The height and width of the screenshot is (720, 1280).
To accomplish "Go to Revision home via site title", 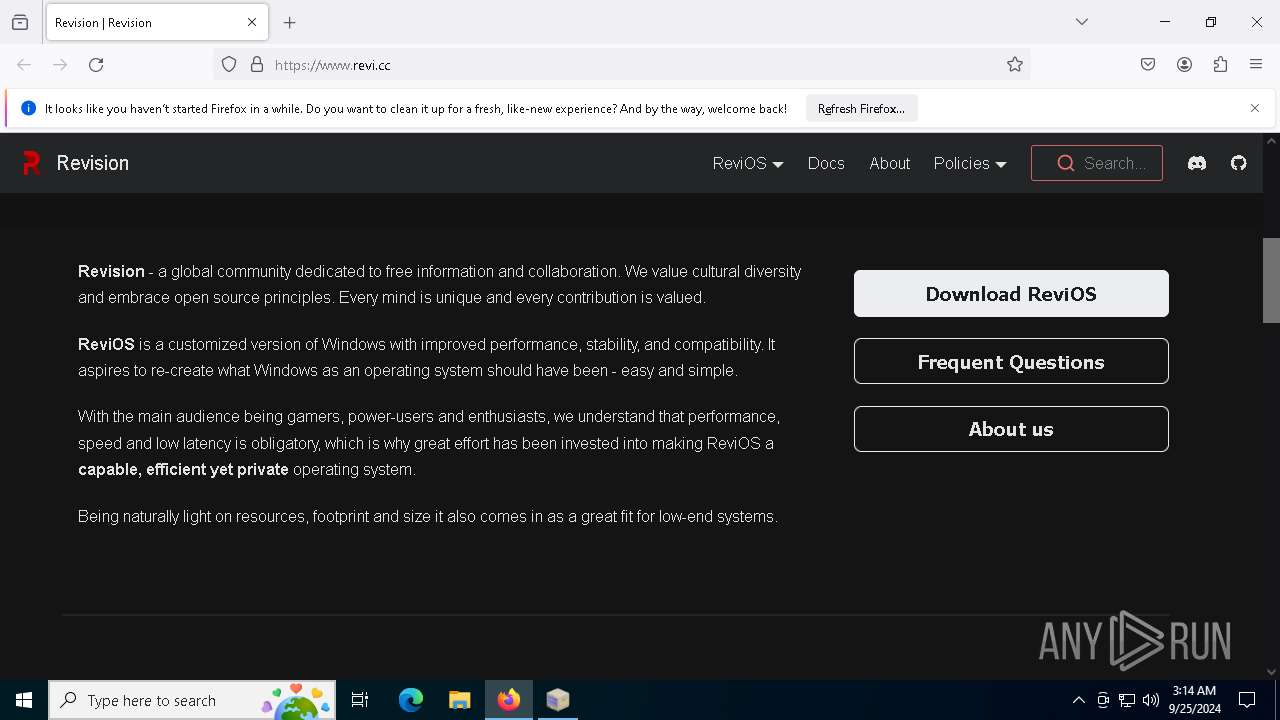I will 93,163.
